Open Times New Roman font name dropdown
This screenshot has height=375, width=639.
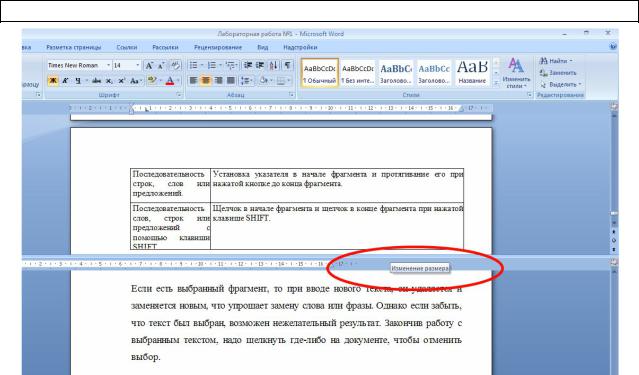pos(108,65)
